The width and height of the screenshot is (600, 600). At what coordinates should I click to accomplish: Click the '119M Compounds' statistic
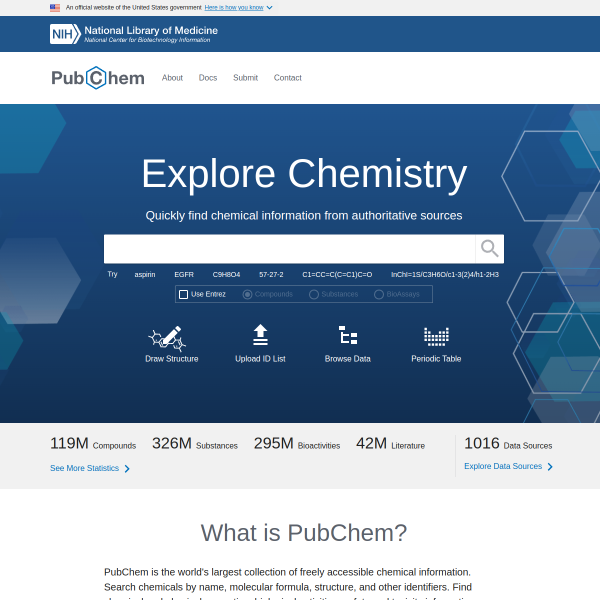coord(93,444)
